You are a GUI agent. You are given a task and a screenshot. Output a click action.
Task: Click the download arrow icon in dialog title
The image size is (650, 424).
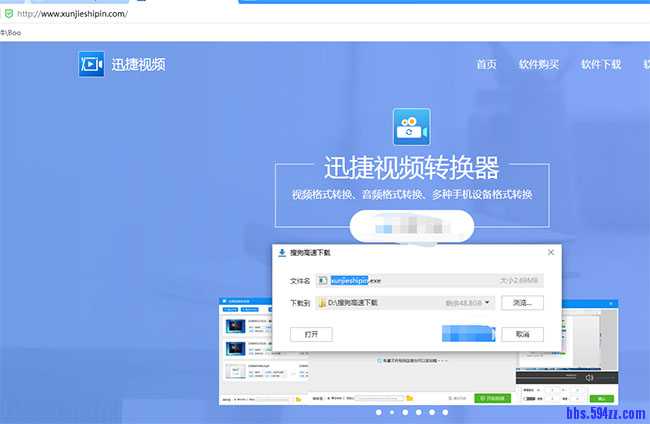tap(281, 254)
